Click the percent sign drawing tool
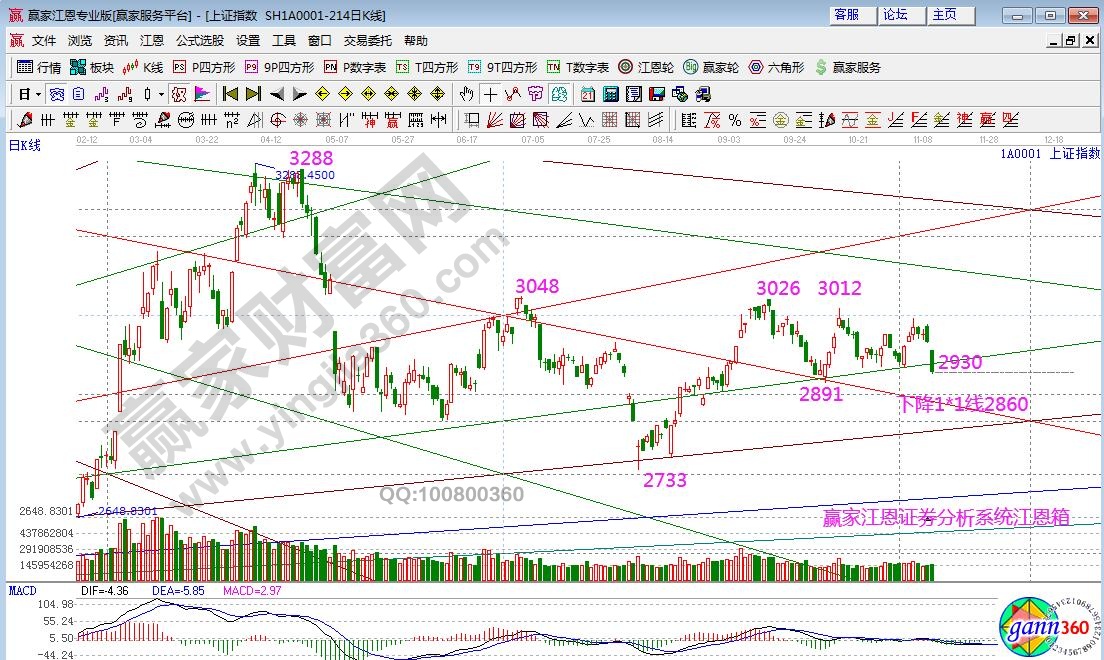This screenshot has height=660, width=1104. click(x=735, y=120)
